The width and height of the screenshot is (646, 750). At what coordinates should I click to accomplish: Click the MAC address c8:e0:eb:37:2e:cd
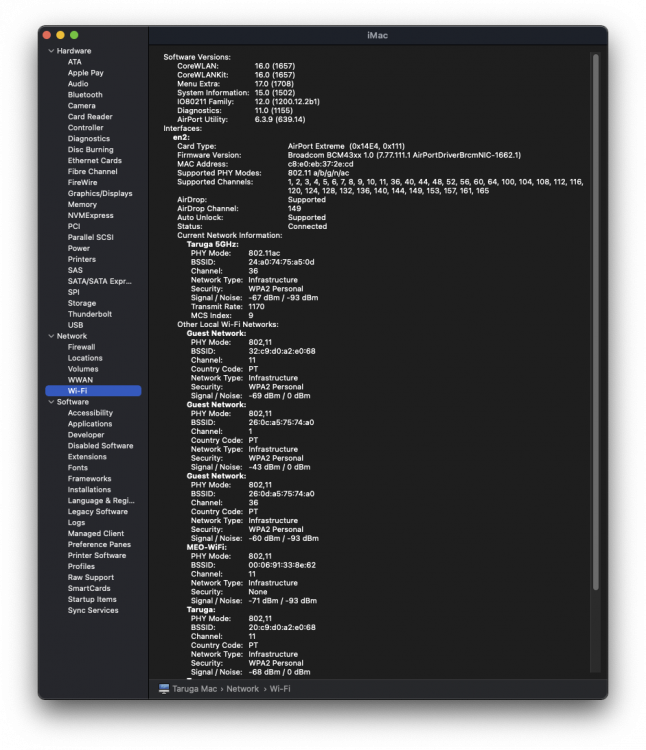[320, 164]
